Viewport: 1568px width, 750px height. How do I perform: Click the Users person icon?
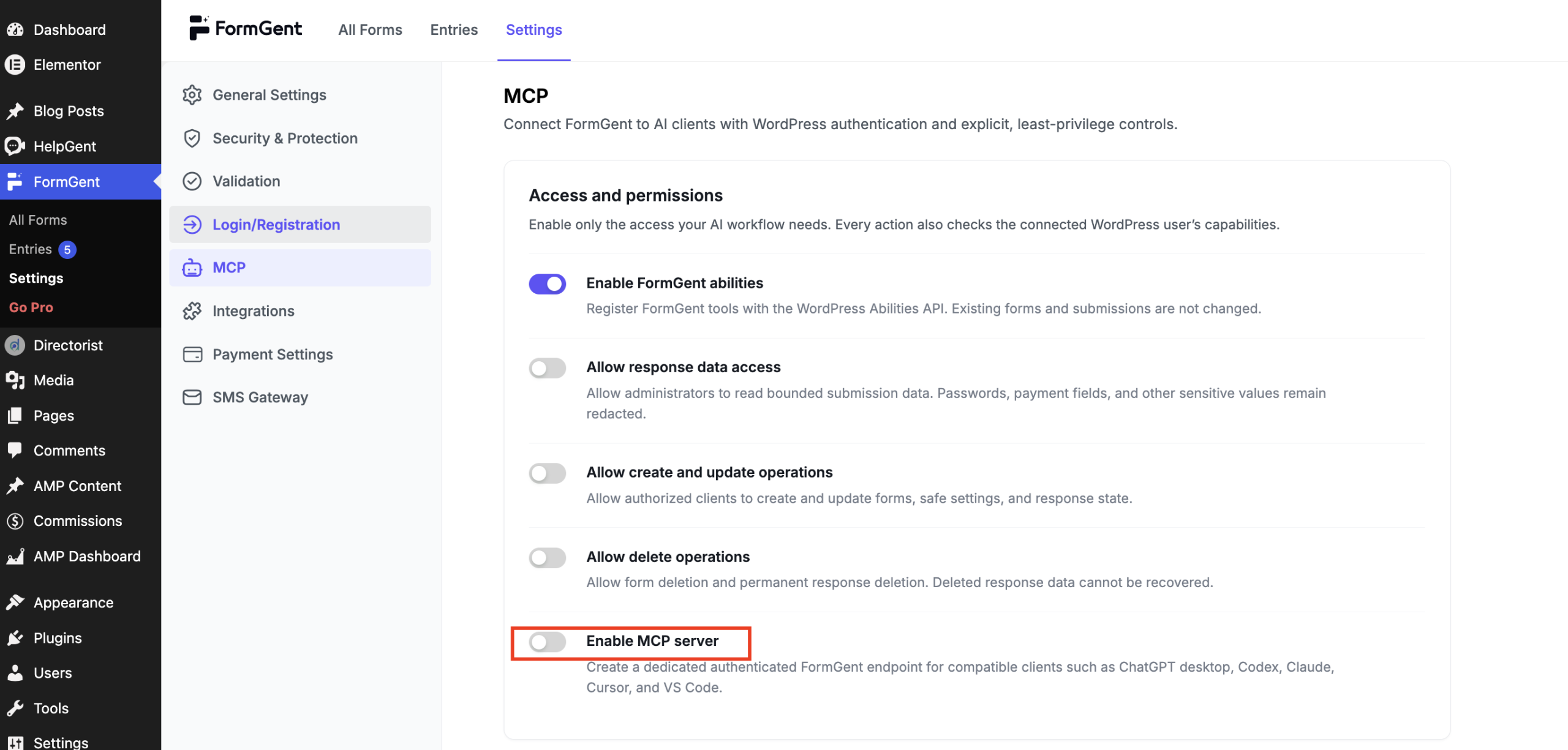click(x=15, y=673)
